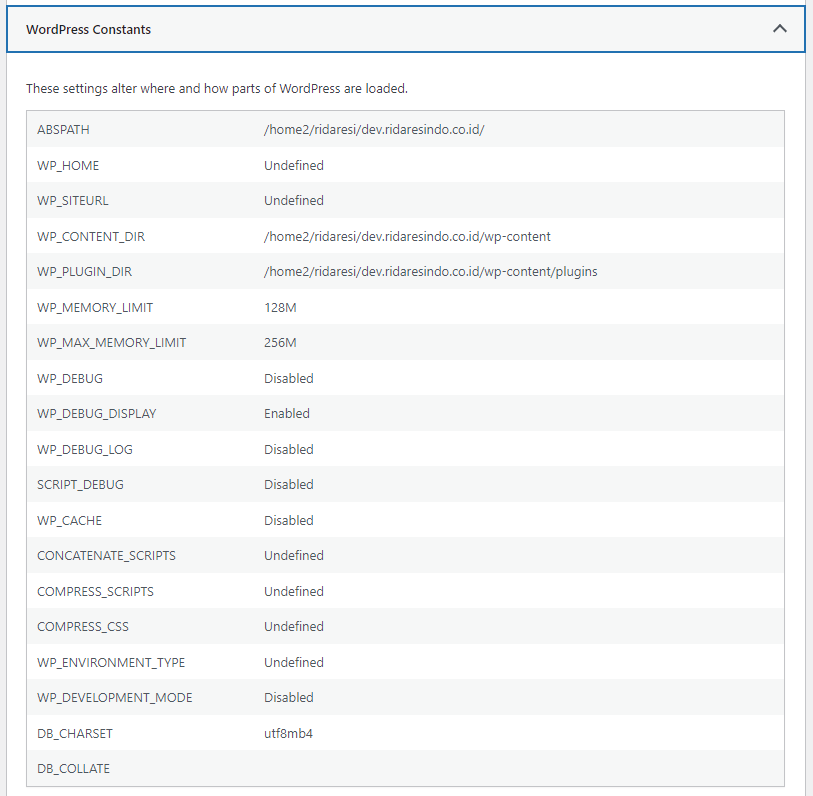Click the COMPRESS_SCRIPTS label

point(95,592)
